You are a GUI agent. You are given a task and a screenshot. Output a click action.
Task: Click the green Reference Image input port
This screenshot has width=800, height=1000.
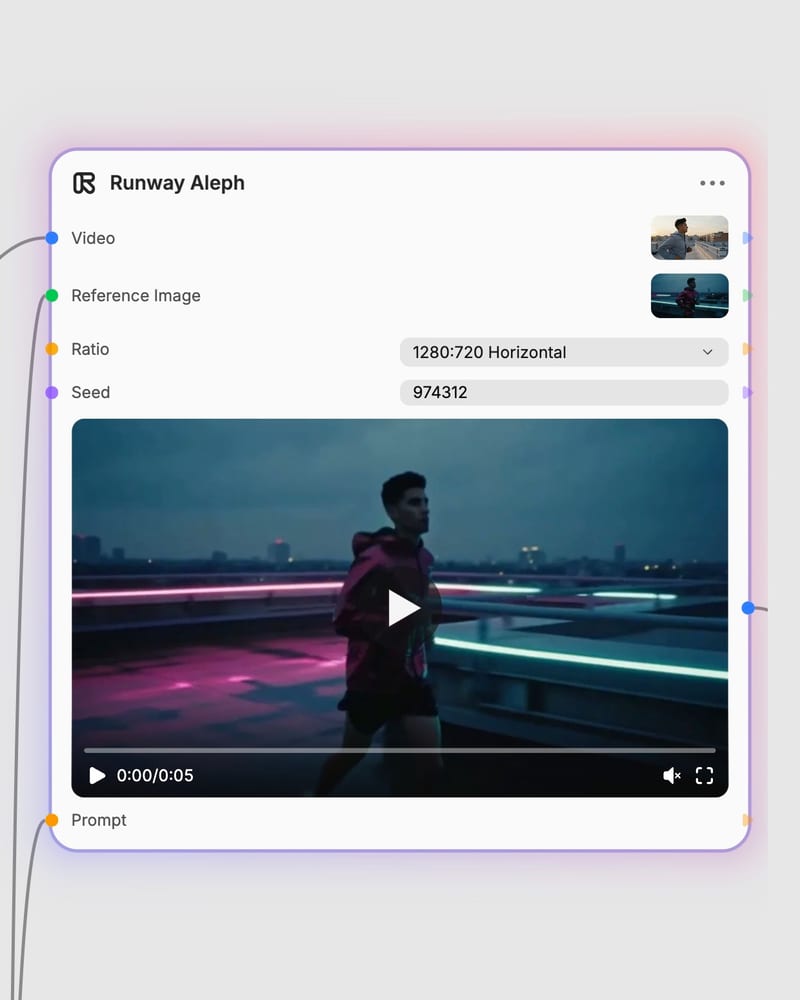pyautogui.click(x=52, y=295)
